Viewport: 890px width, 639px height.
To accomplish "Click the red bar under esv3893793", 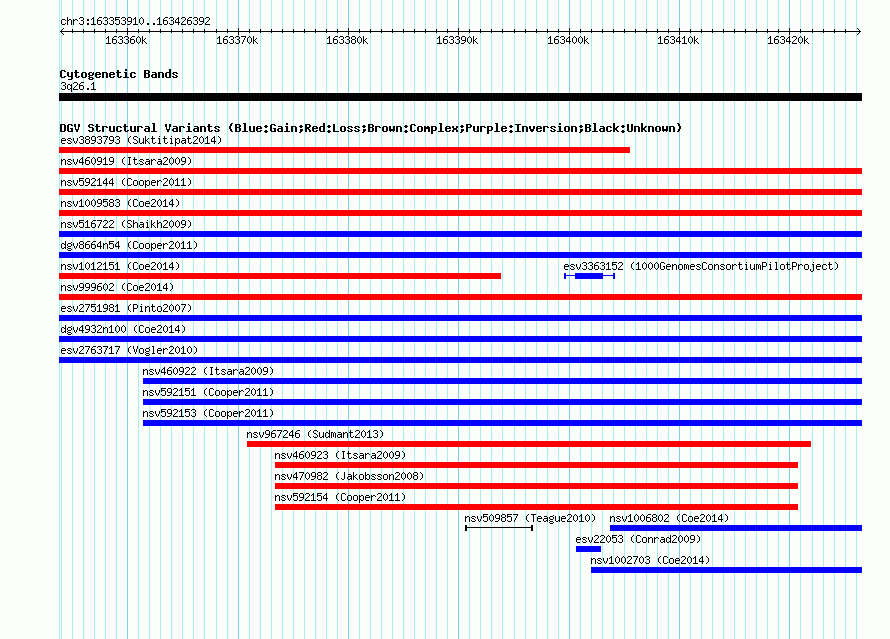I will pos(345,150).
